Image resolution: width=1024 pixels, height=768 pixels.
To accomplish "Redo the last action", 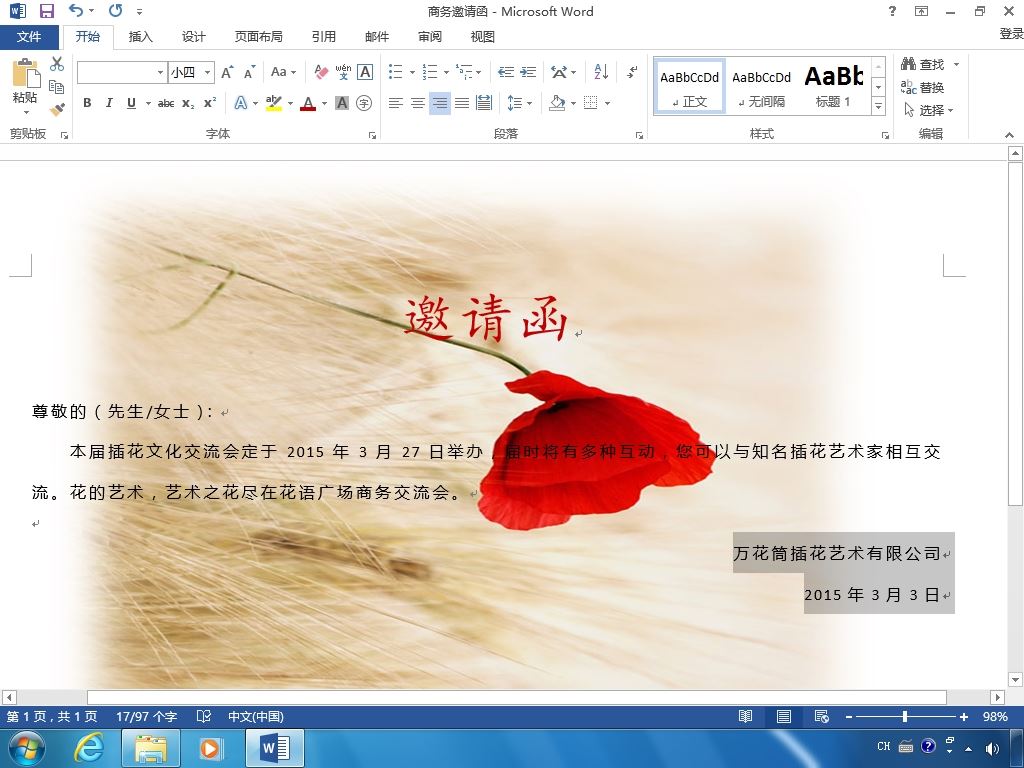I will point(116,10).
